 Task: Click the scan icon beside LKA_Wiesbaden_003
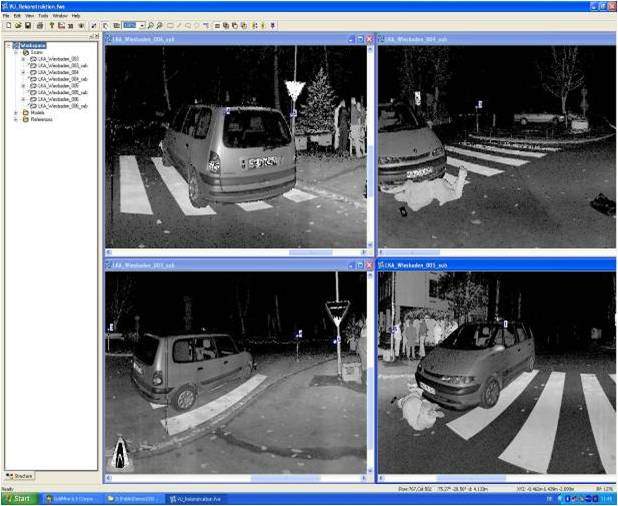tap(34, 59)
